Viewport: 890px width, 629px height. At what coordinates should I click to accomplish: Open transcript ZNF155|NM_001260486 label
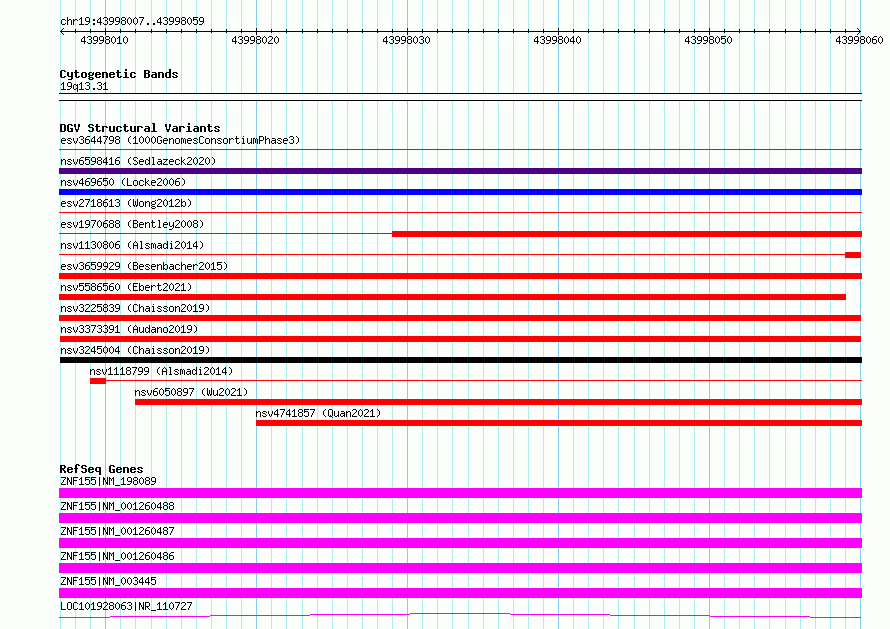coord(117,556)
